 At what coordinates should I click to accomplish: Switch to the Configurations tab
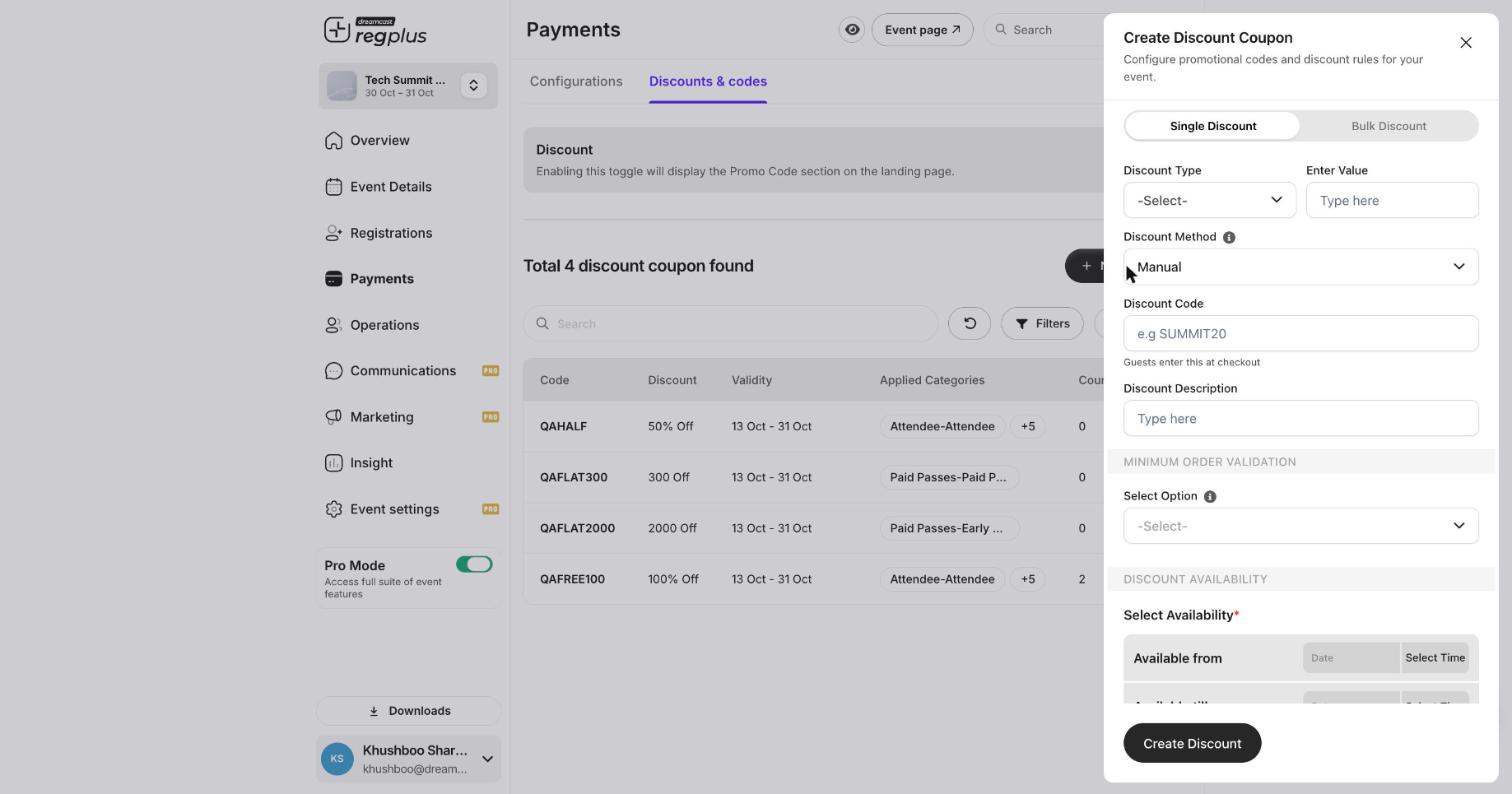tap(576, 82)
